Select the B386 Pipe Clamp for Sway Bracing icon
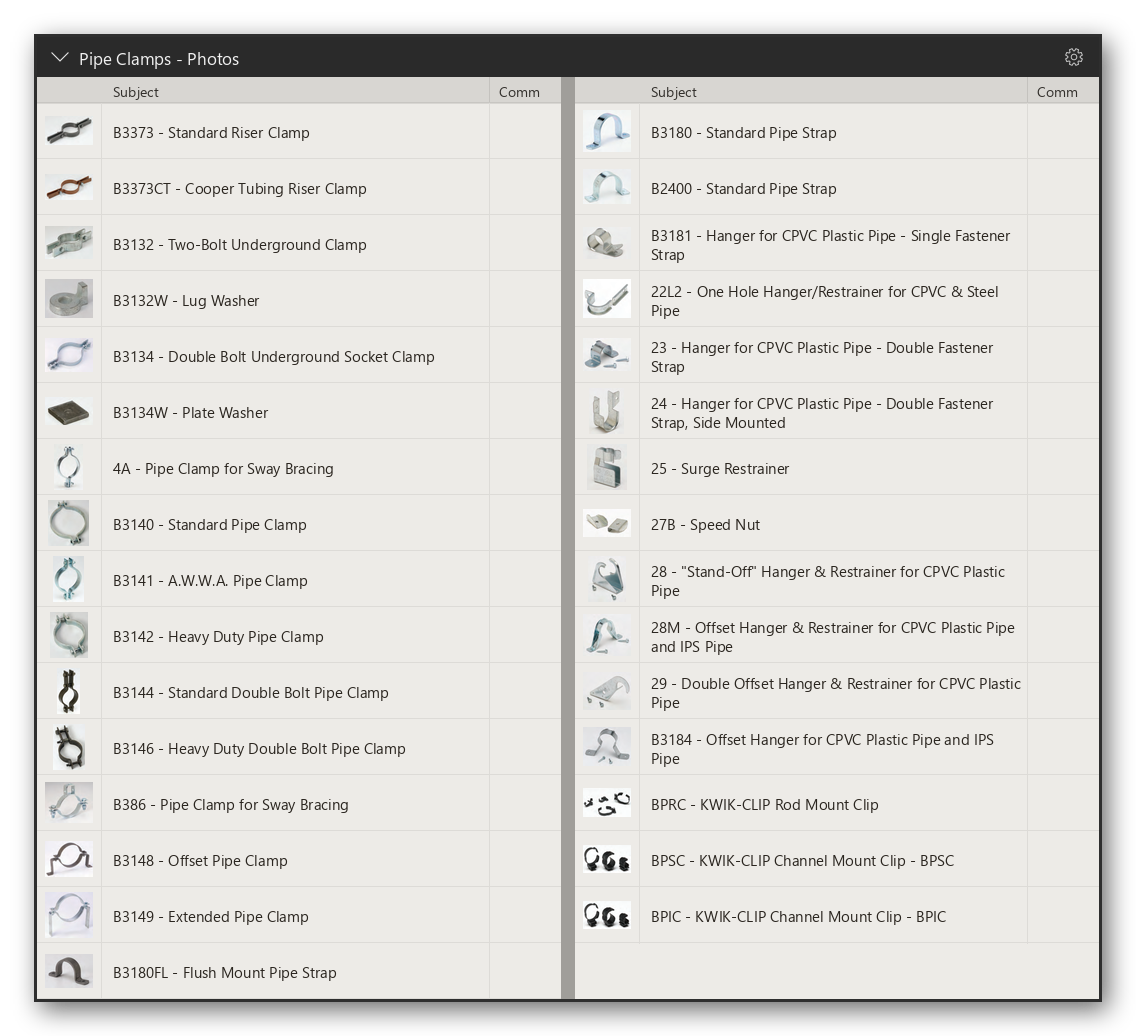This screenshot has height=1036, width=1136. pos(69,803)
